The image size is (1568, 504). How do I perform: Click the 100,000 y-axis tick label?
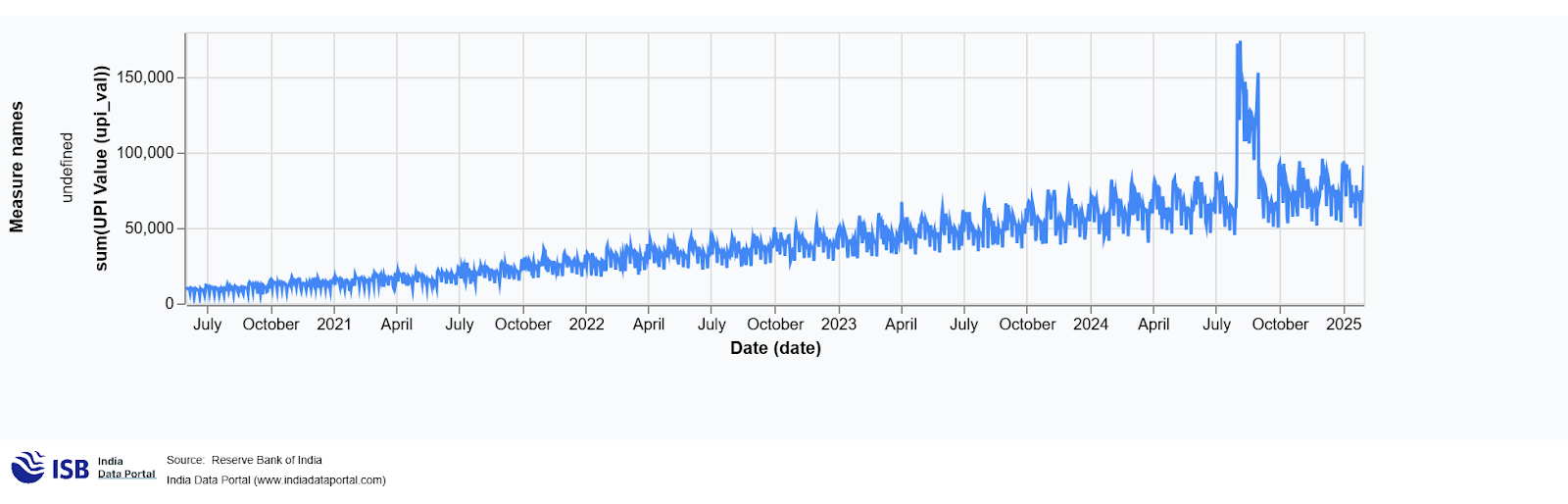point(145,153)
